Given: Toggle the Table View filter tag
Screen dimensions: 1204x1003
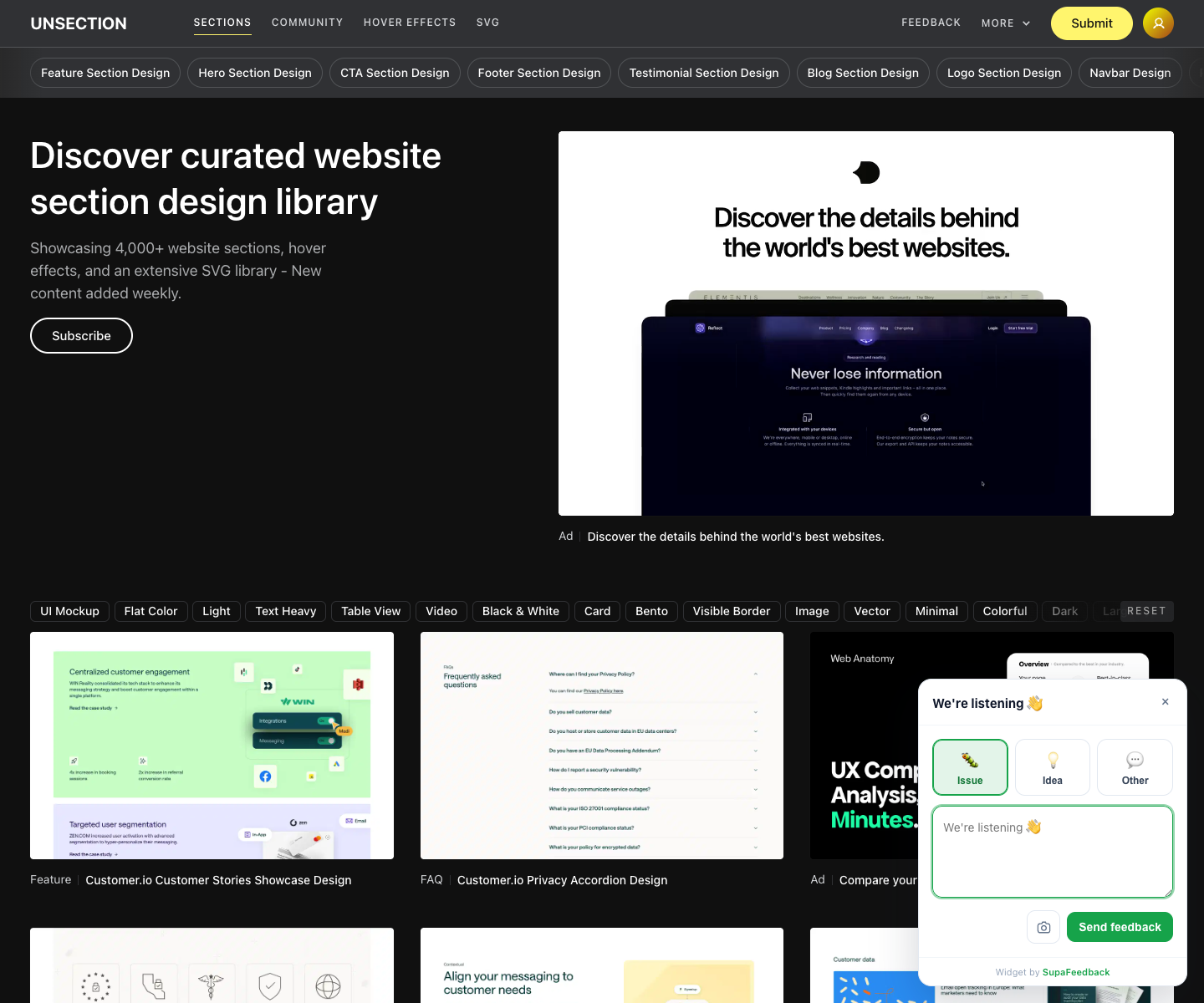Looking at the screenshot, I should [371, 611].
